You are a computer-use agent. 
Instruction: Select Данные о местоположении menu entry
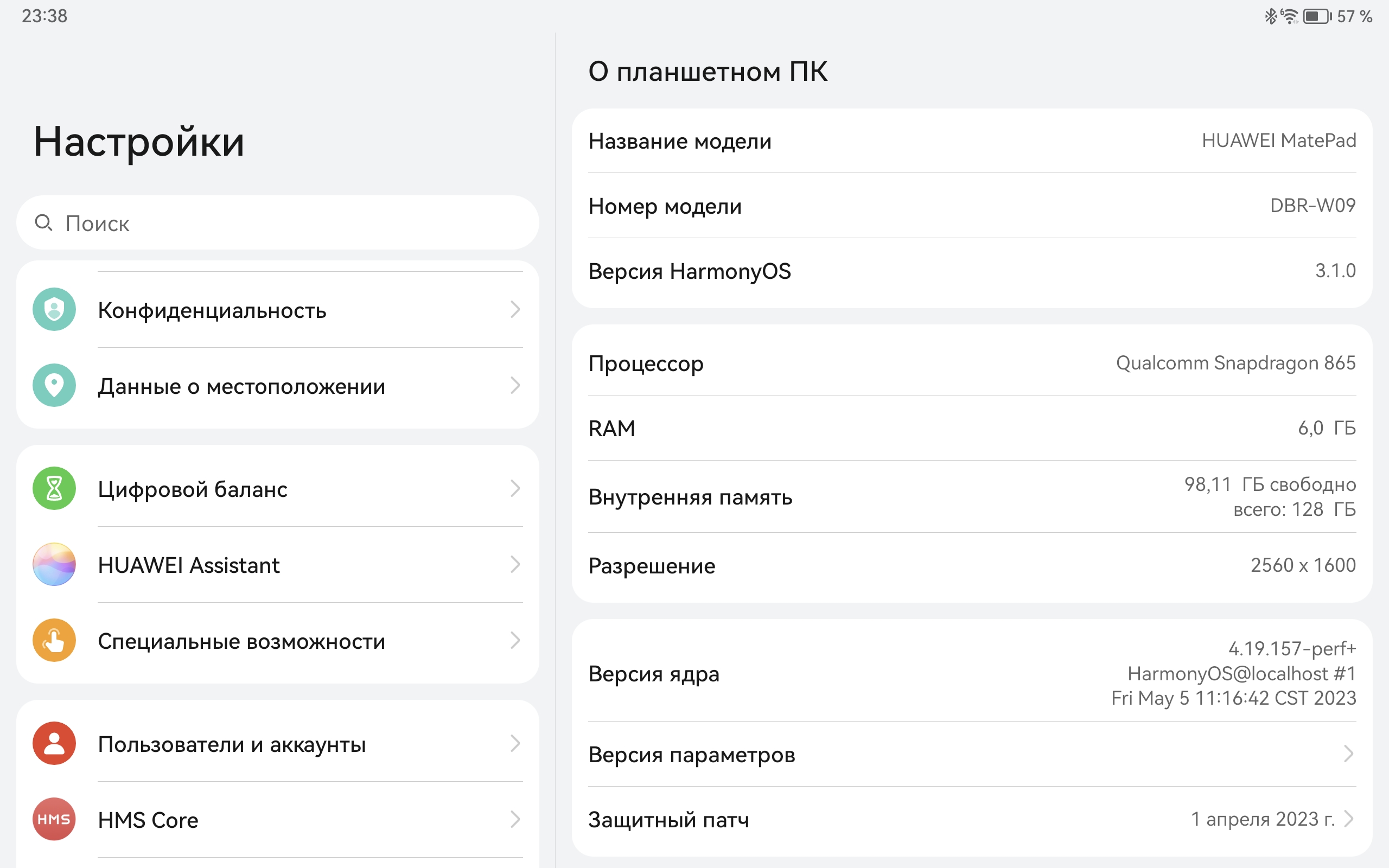click(x=278, y=385)
